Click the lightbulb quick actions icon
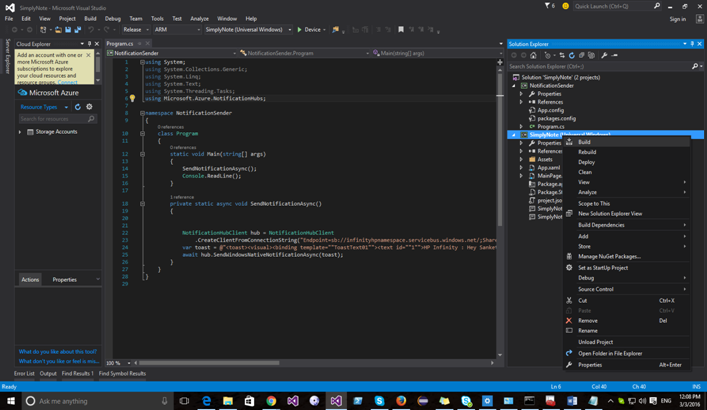The image size is (707, 410). [x=132, y=99]
